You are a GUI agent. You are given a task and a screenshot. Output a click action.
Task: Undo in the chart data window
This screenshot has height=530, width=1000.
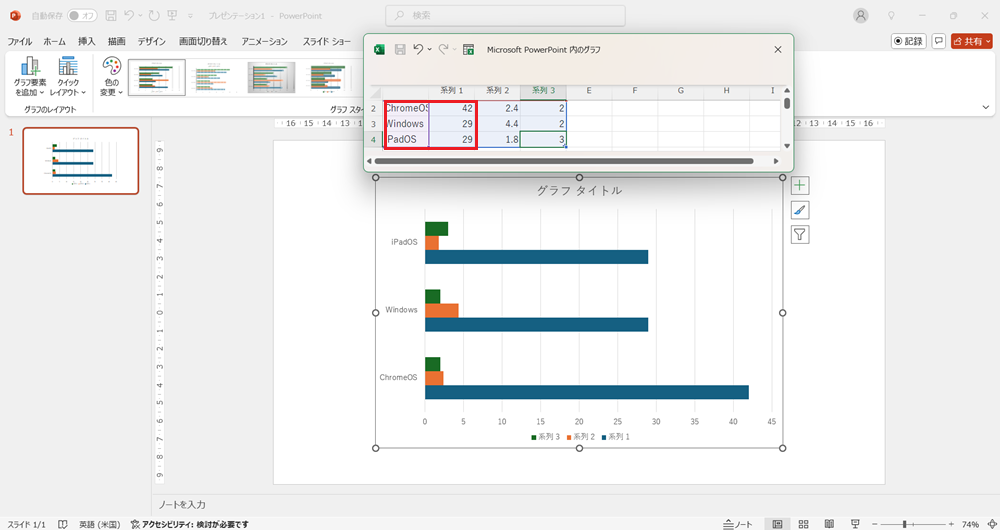(418, 49)
